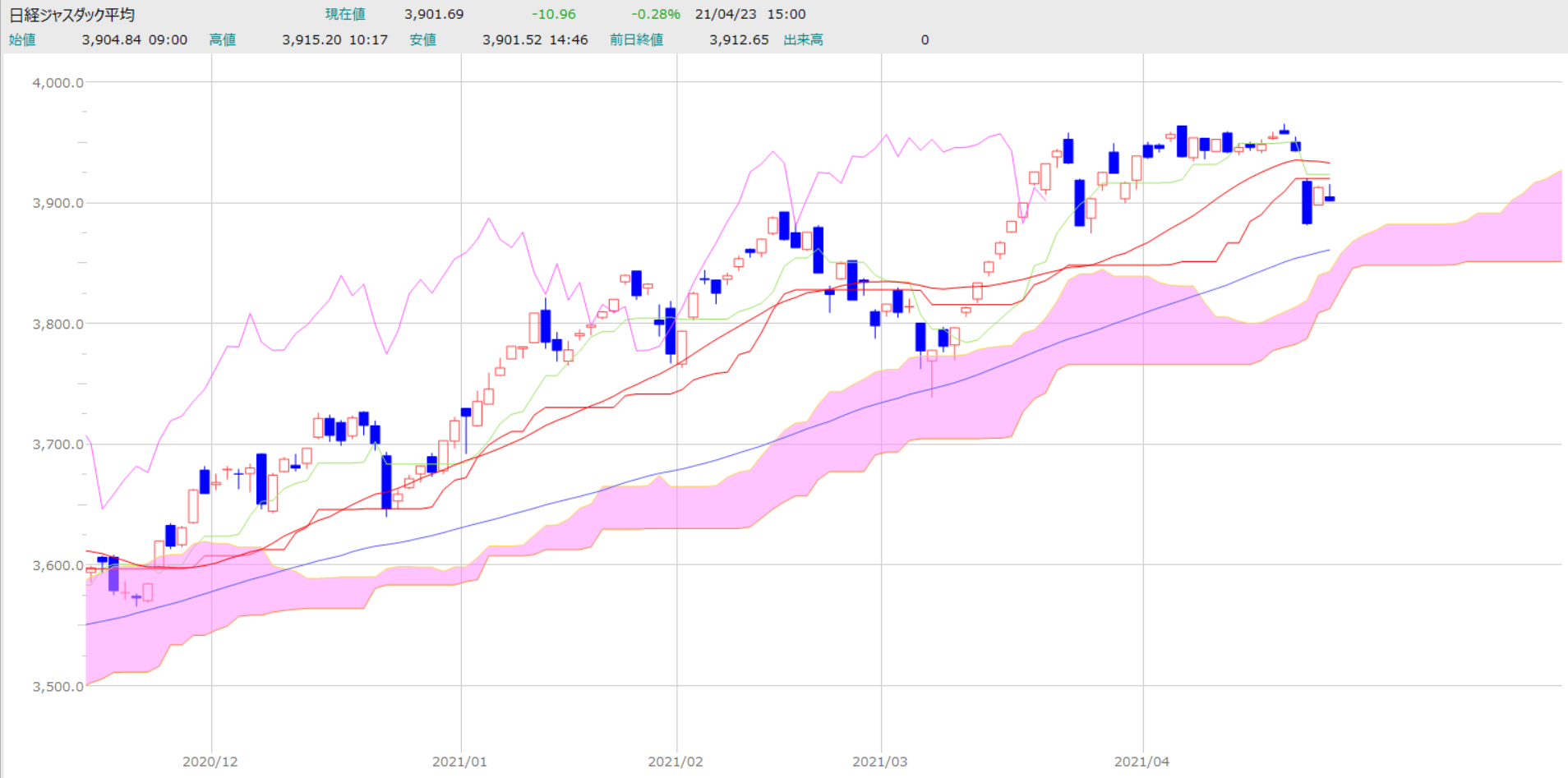Click the 2021/04 date axis label
The height and width of the screenshot is (778, 1568).
1142,762
